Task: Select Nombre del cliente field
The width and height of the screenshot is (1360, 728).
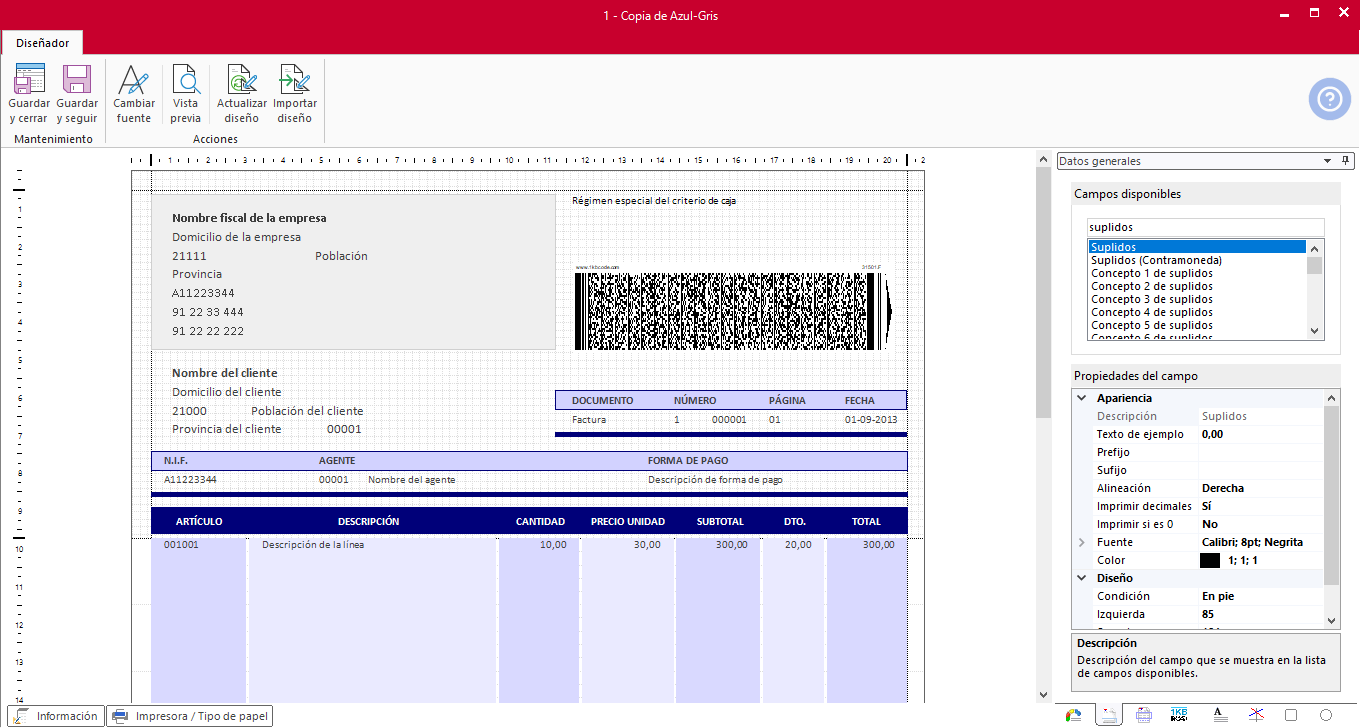Action: point(225,373)
